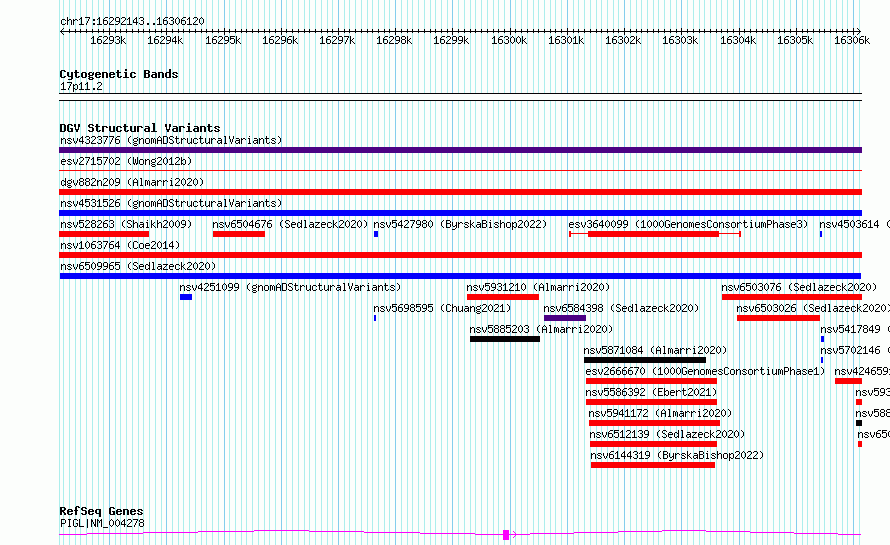Select blue bar of nsv6509965
The width and height of the screenshot is (890, 545).
click(460, 276)
